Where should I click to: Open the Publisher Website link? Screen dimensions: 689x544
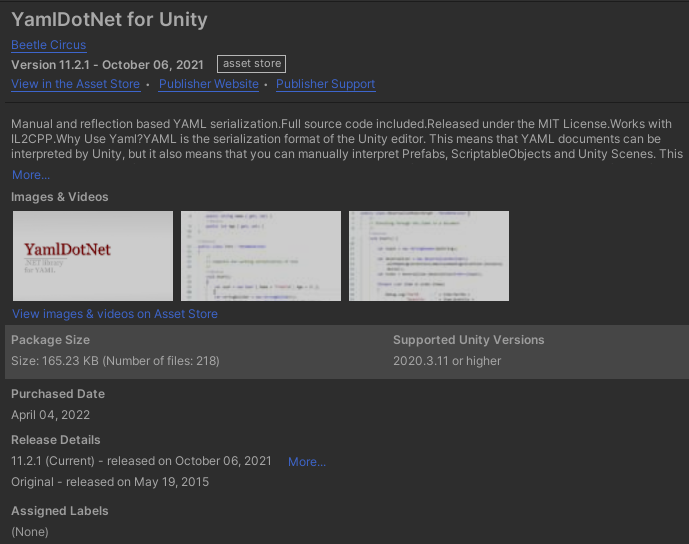209,84
